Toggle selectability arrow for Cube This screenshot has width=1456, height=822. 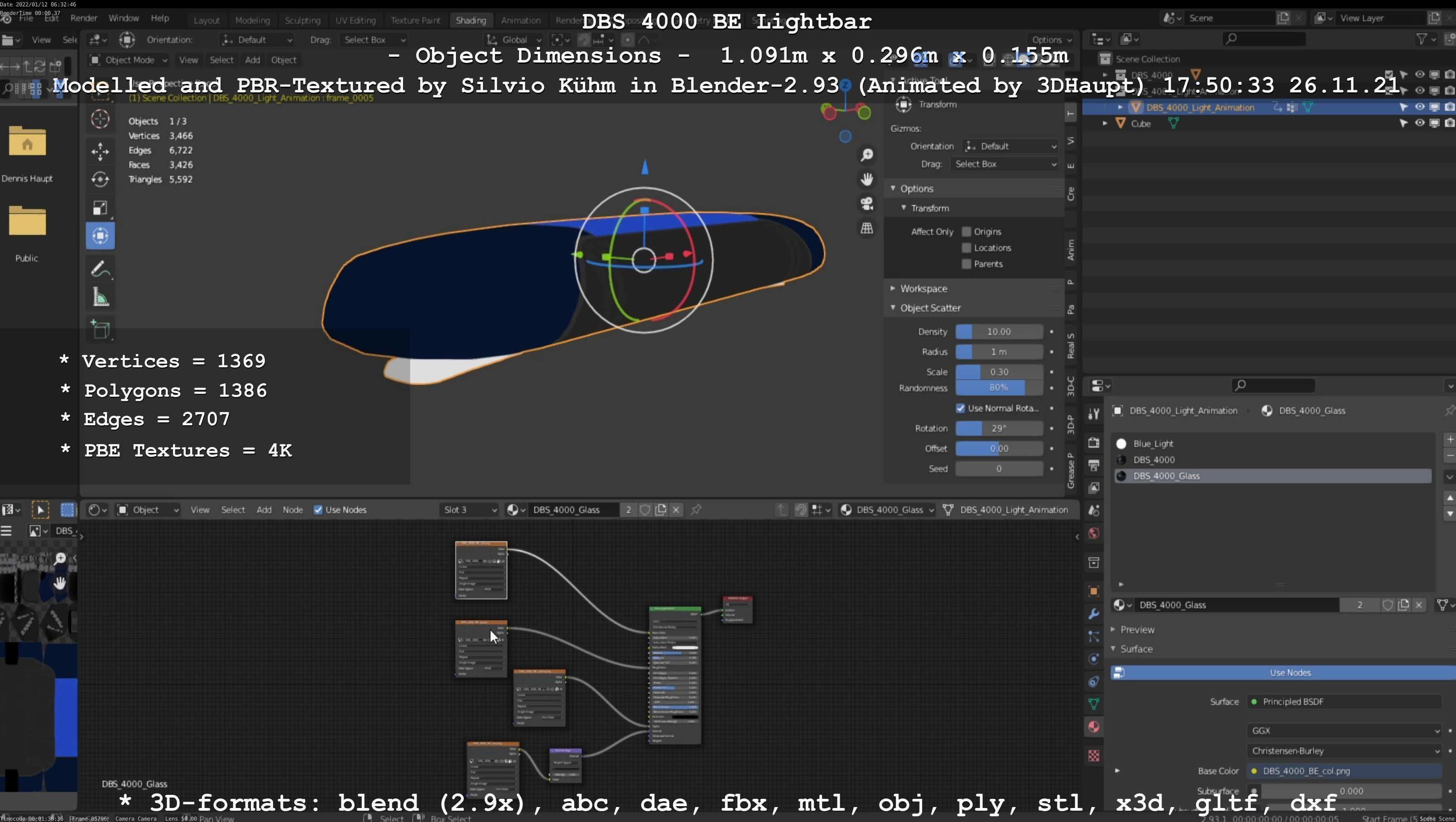coord(1403,123)
